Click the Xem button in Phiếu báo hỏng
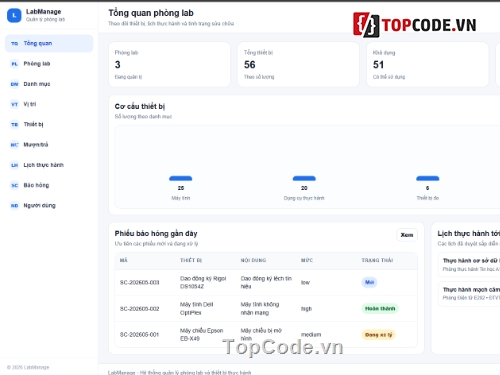The width and height of the screenshot is (500, 375). (x=407, y=235)
